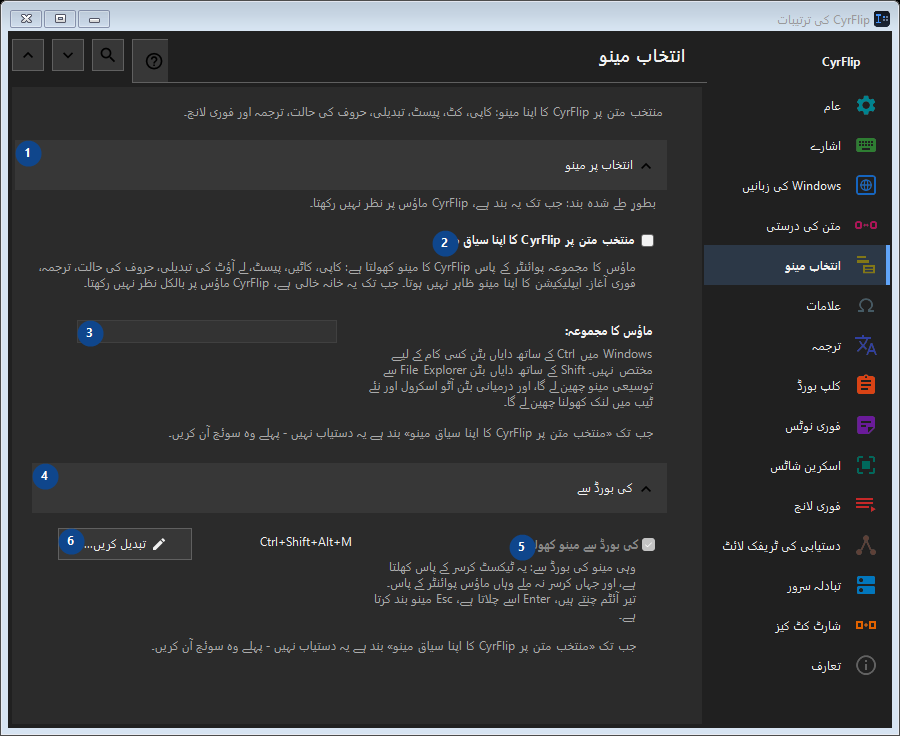Open دستیابی کی ٹریفک لائٹ page
Screen dimensions: 900x736
796,545
